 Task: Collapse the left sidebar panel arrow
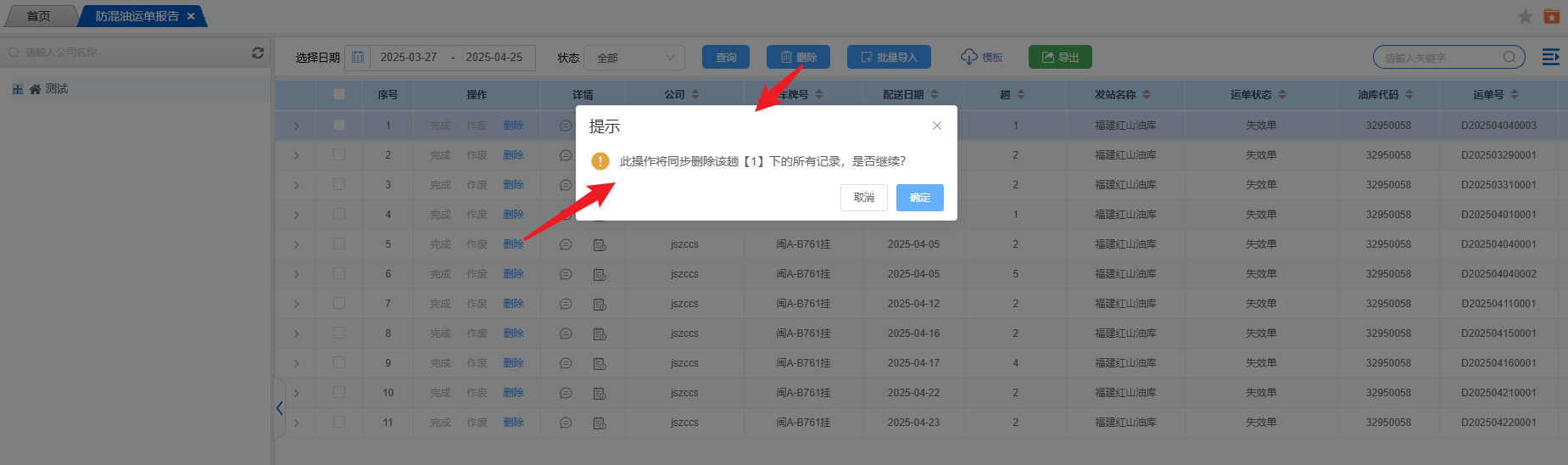tap(279, 408)
